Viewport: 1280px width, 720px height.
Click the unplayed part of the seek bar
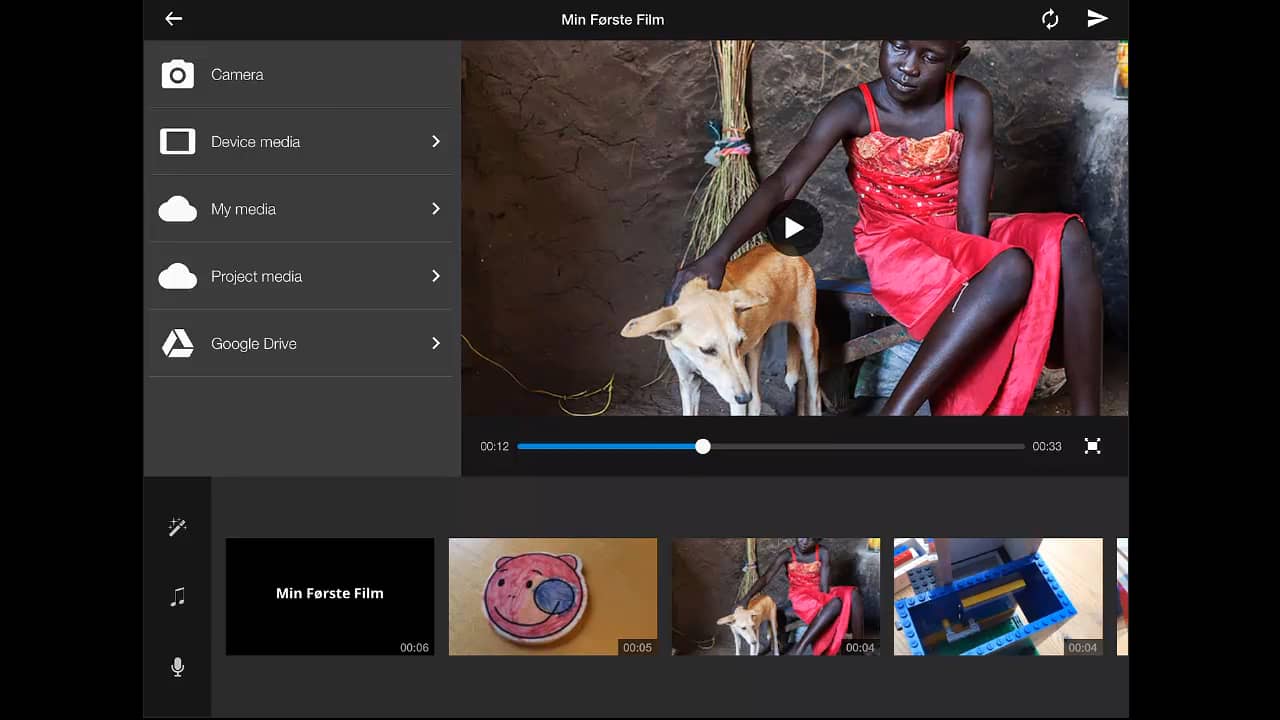(x=868, y=446)
